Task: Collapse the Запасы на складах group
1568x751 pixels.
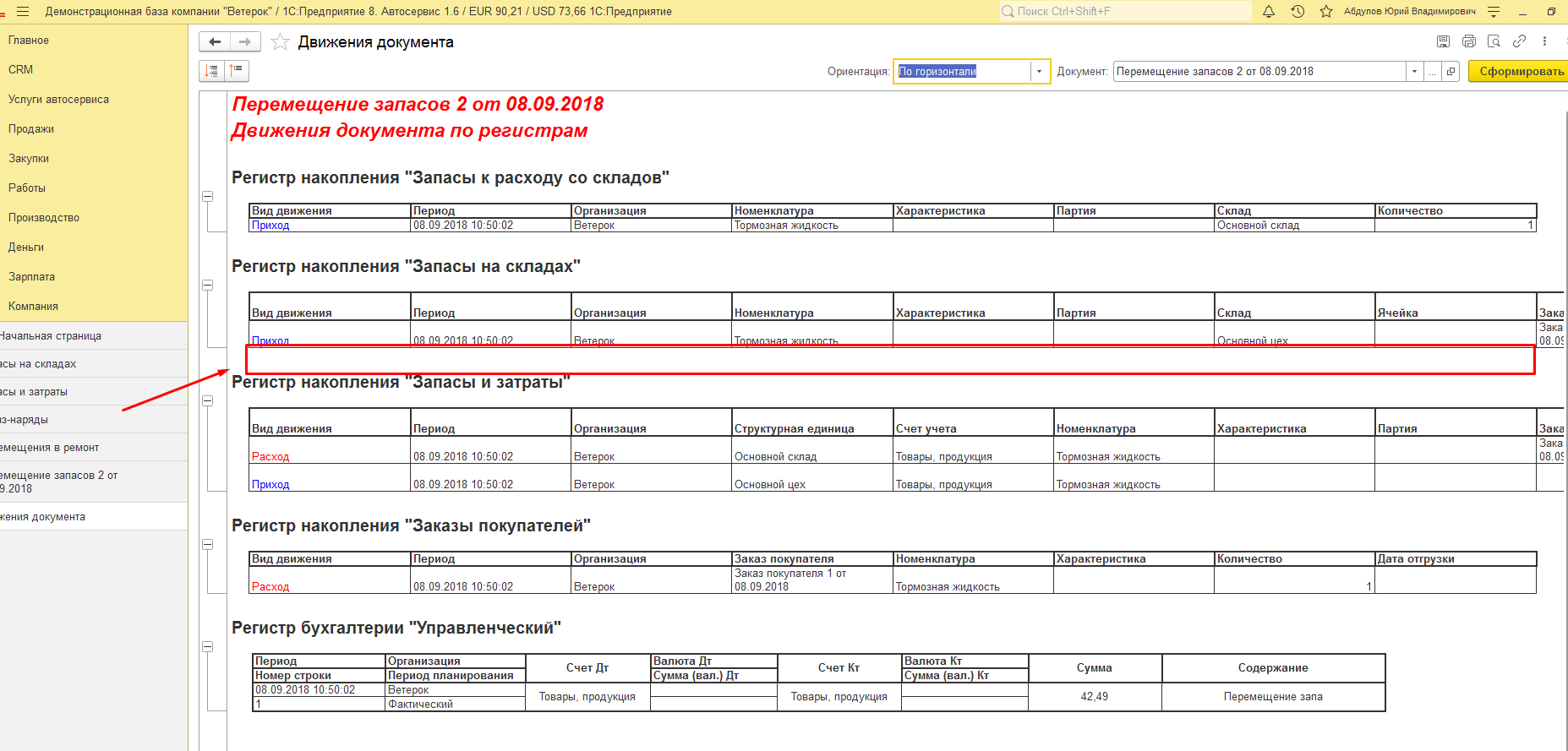Action: [x=207, y=285]
